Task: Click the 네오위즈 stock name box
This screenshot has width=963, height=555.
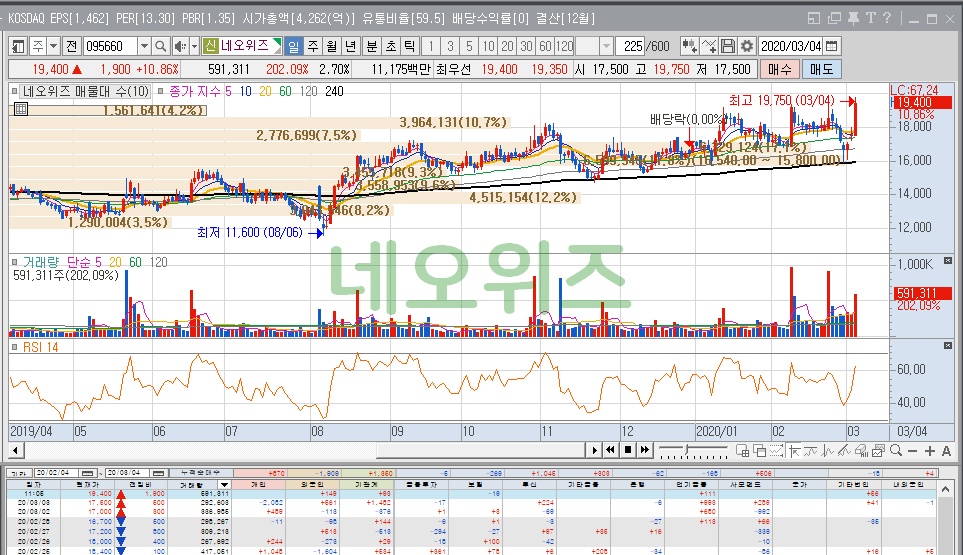Action: 244,46
